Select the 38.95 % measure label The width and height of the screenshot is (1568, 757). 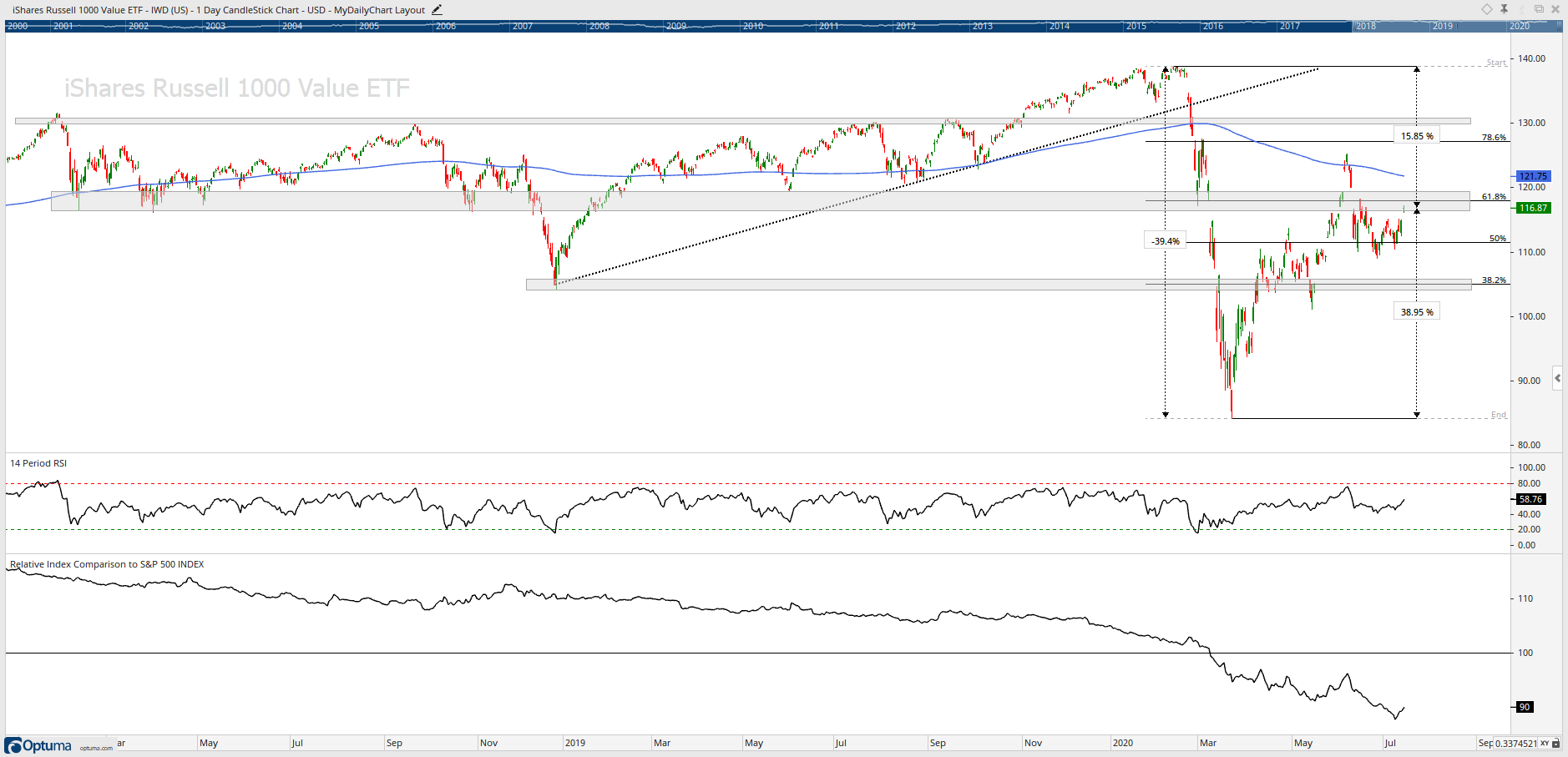point(1417,312)
